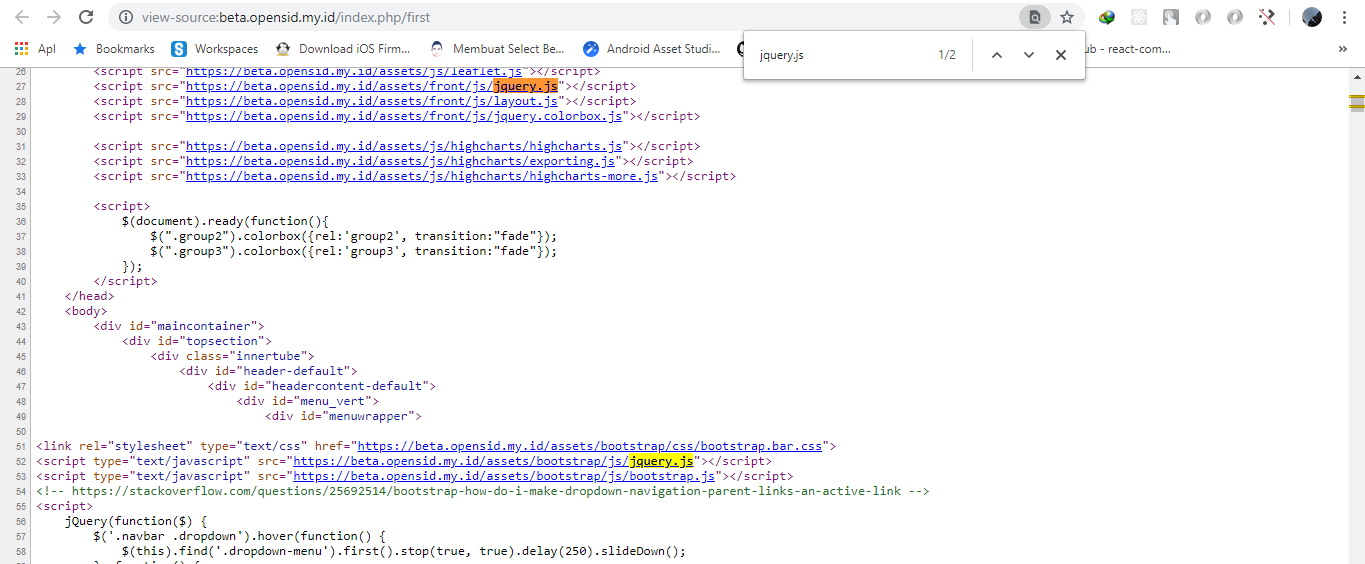Show hidden bookmarks with double chevron

(1342, 48)
